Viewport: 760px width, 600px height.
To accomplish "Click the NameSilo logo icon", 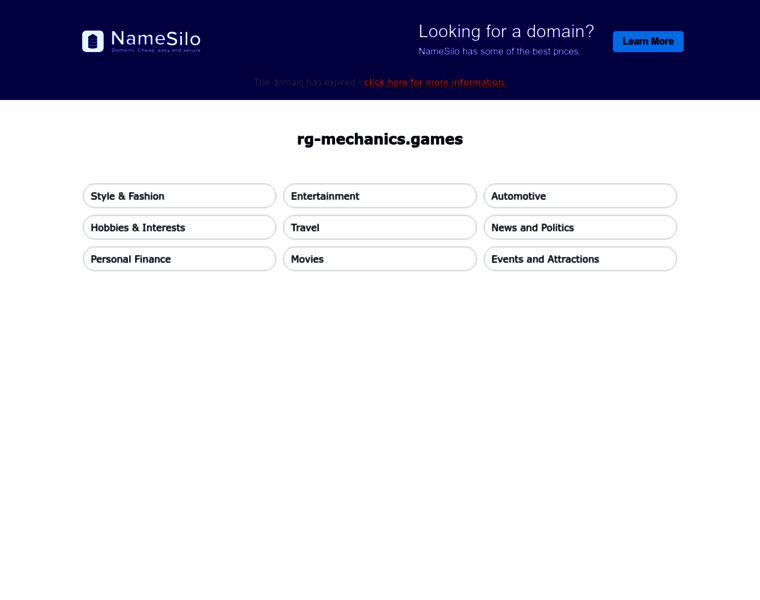I will (93, 41).
